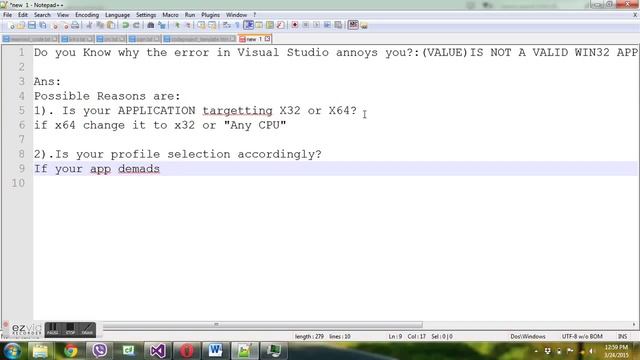Start macro recording with red dot icon
Viewport: 640px width, 360px height.
point(295,25)
